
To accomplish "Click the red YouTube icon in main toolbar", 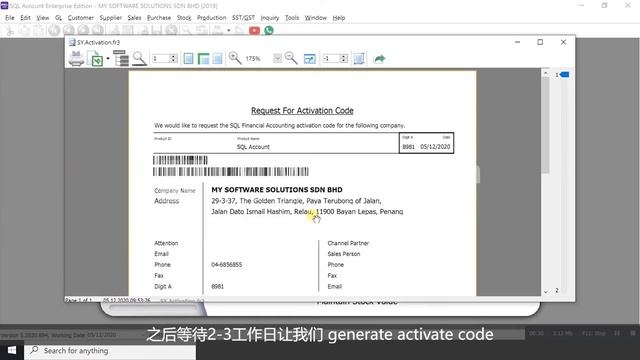I will tap(254, 31).
